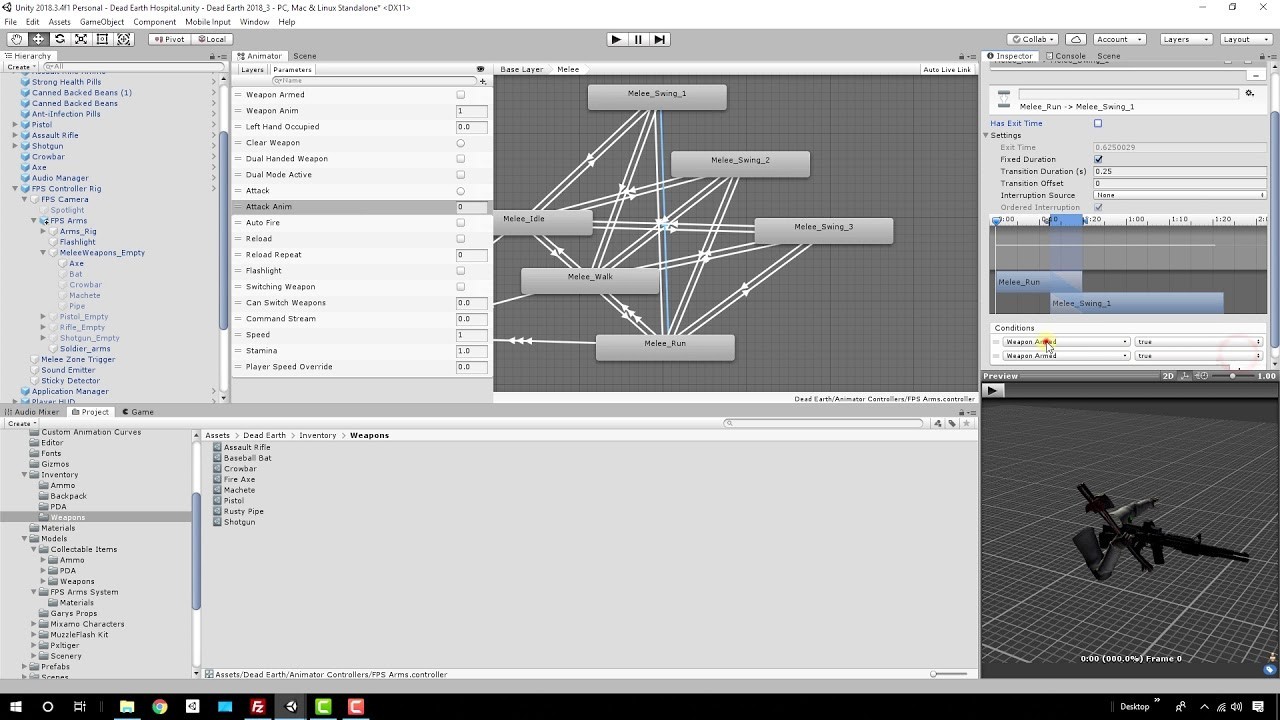Screen dimensions: 1280x720
Task: Adjust the Project icon size slider
Action: (948, 674)
